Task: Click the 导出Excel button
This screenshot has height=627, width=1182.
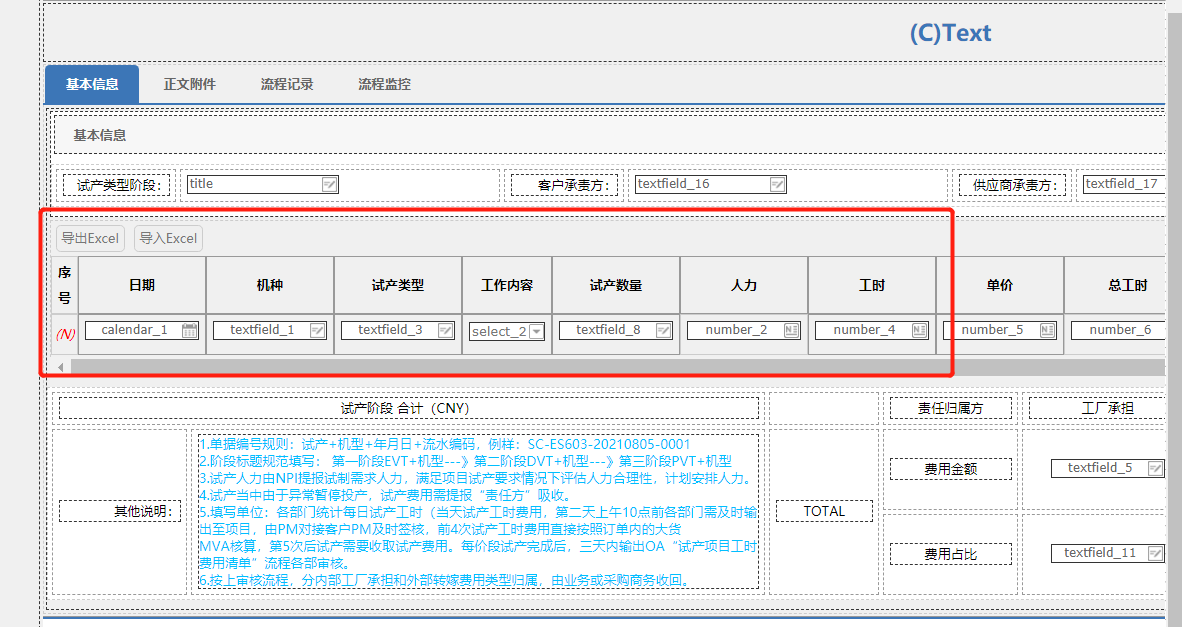Action: [90, 238]
